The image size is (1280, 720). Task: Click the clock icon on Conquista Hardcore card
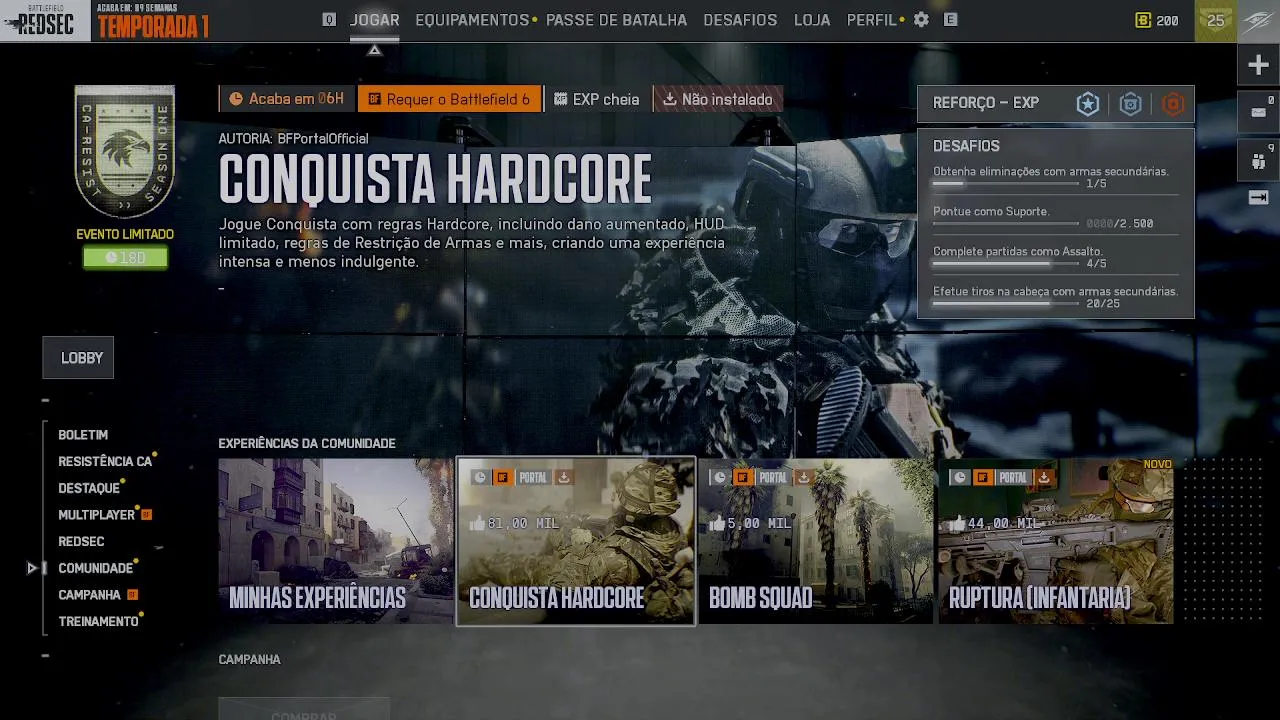coord(480,478)
